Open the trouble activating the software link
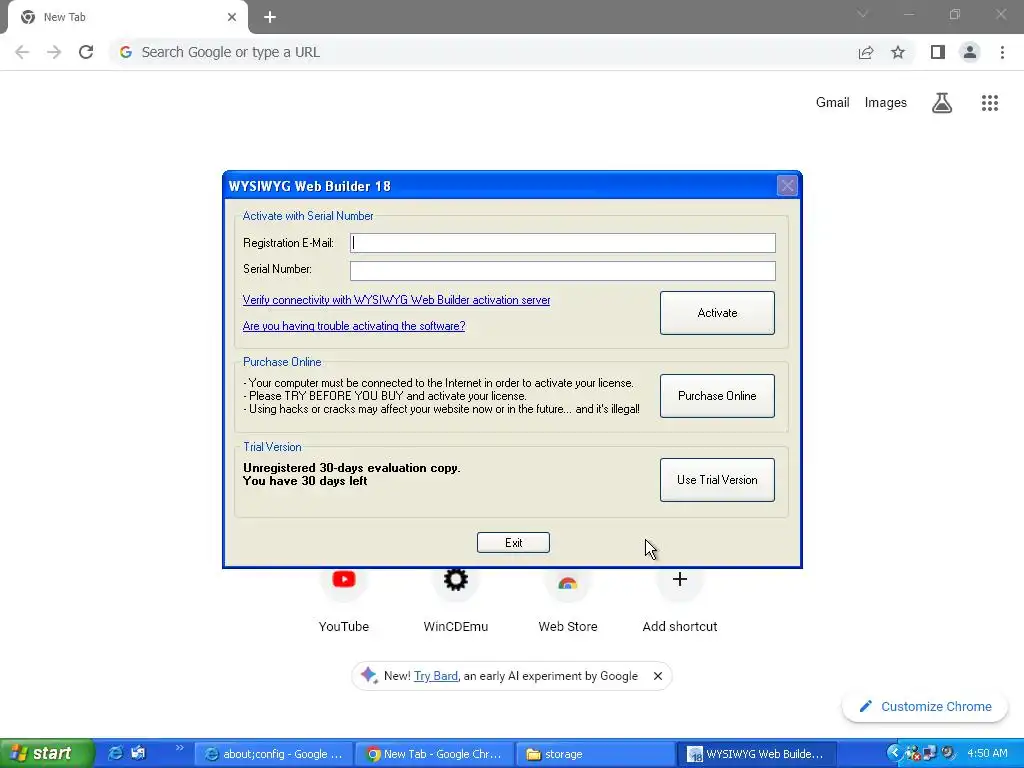This screenshot has height=768, width=1024. pos(354,326)
